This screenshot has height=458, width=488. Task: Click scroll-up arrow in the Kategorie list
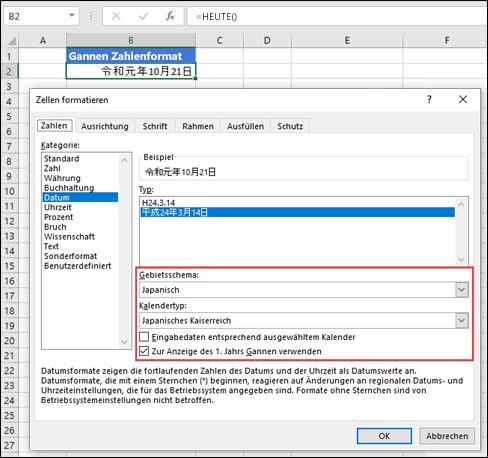pyautogui.click(x=124, y=160)
